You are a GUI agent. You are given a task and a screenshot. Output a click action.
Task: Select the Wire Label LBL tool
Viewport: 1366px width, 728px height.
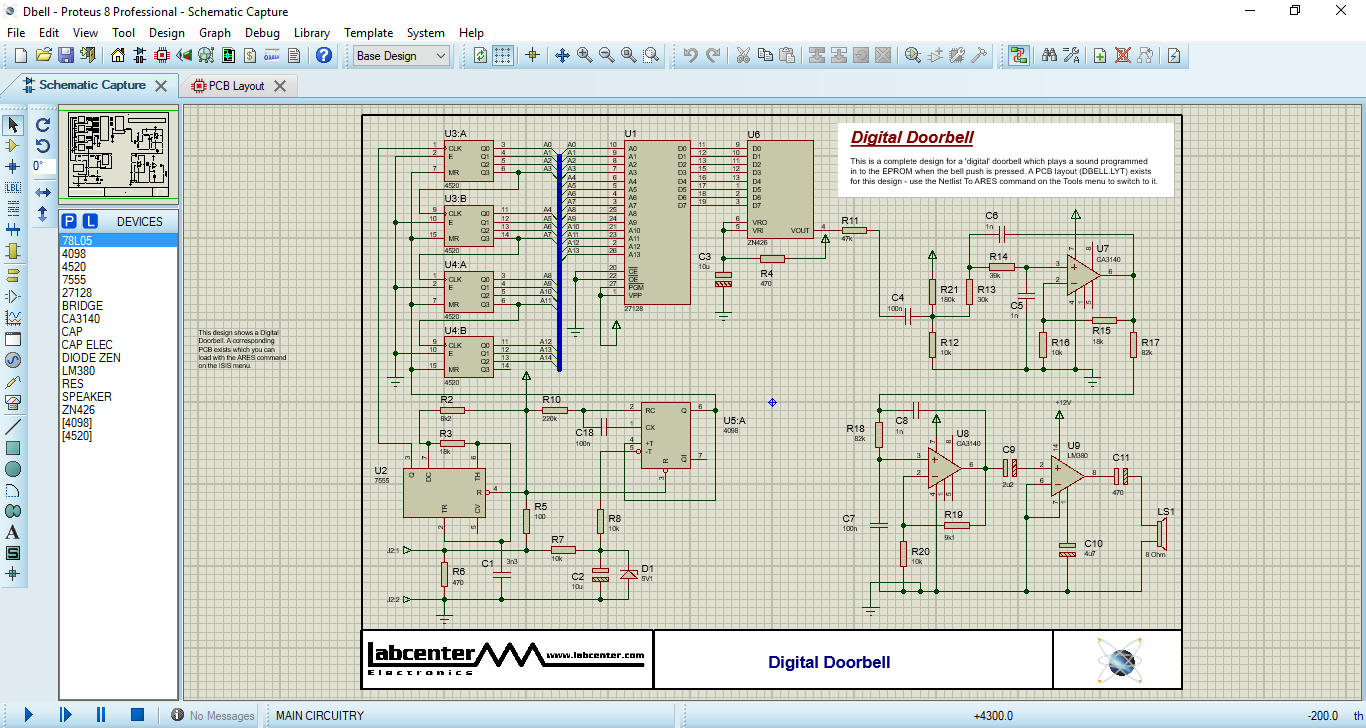point(13,187)
